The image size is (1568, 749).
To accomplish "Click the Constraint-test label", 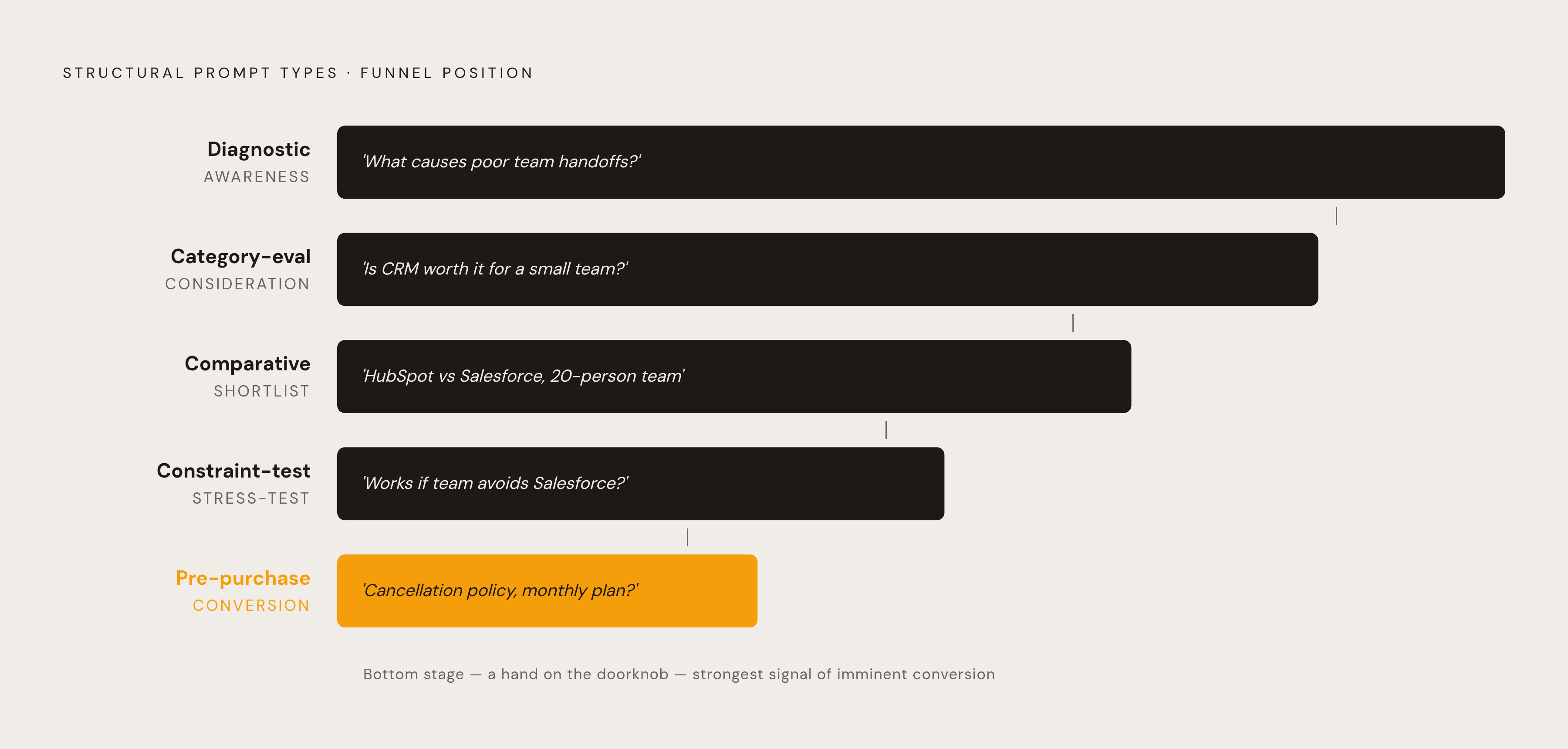I will pos(234,471).
